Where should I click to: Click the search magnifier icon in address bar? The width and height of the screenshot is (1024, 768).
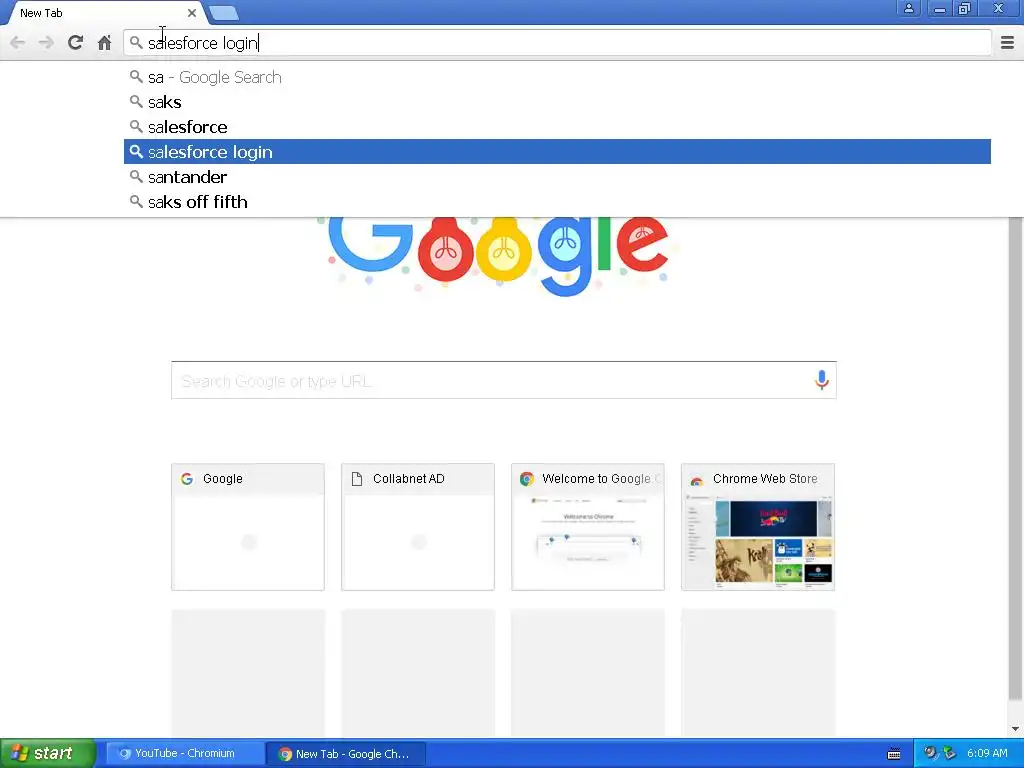136,43
